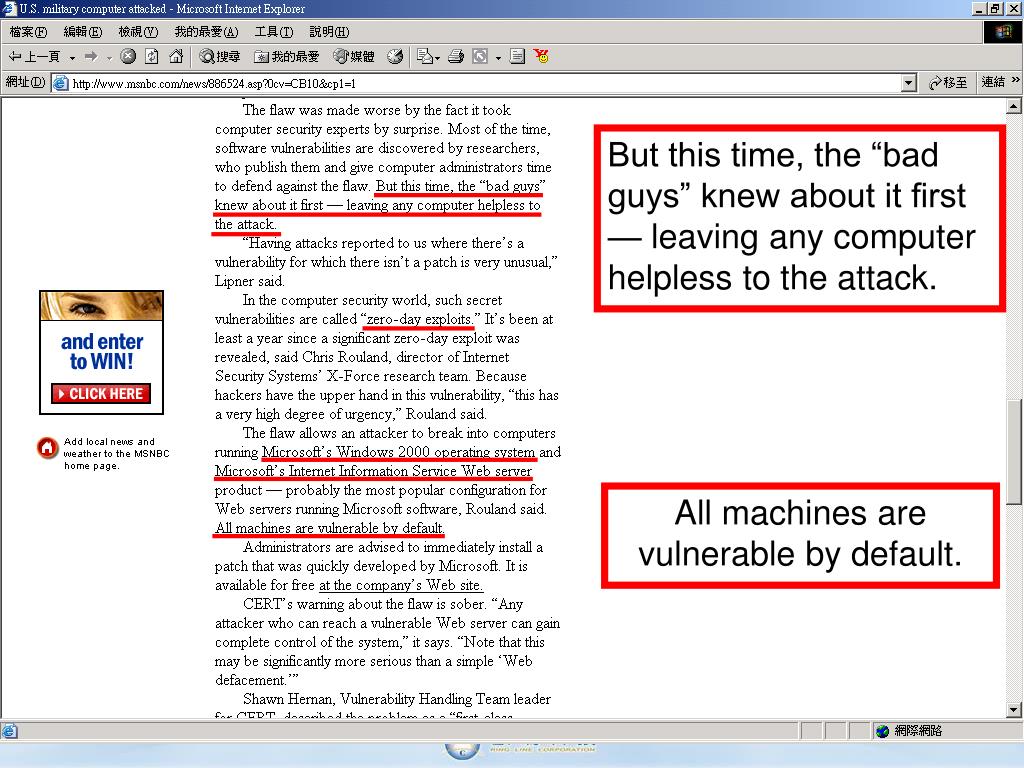
Task: Expand the dropdown arrow after the grey square icon
Action: coord(498,57)
